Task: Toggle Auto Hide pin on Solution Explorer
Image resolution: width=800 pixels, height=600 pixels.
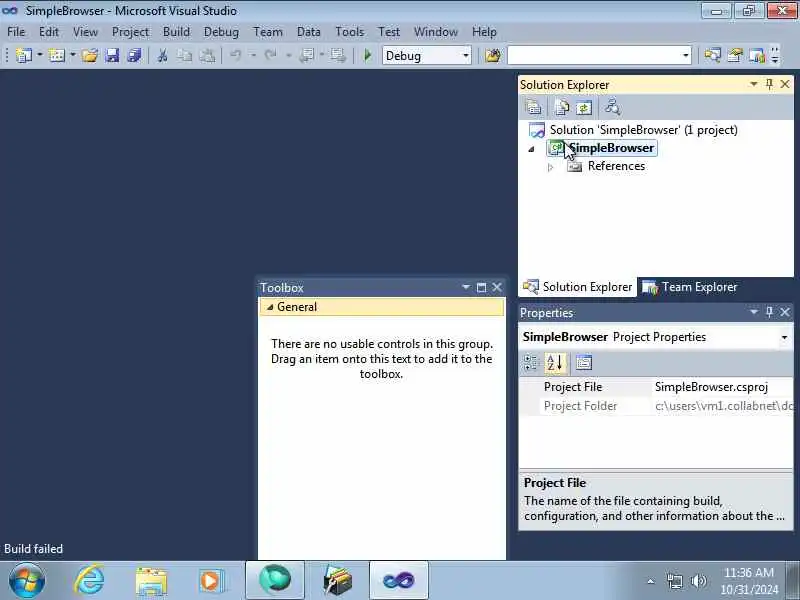Action: point(769,84)
